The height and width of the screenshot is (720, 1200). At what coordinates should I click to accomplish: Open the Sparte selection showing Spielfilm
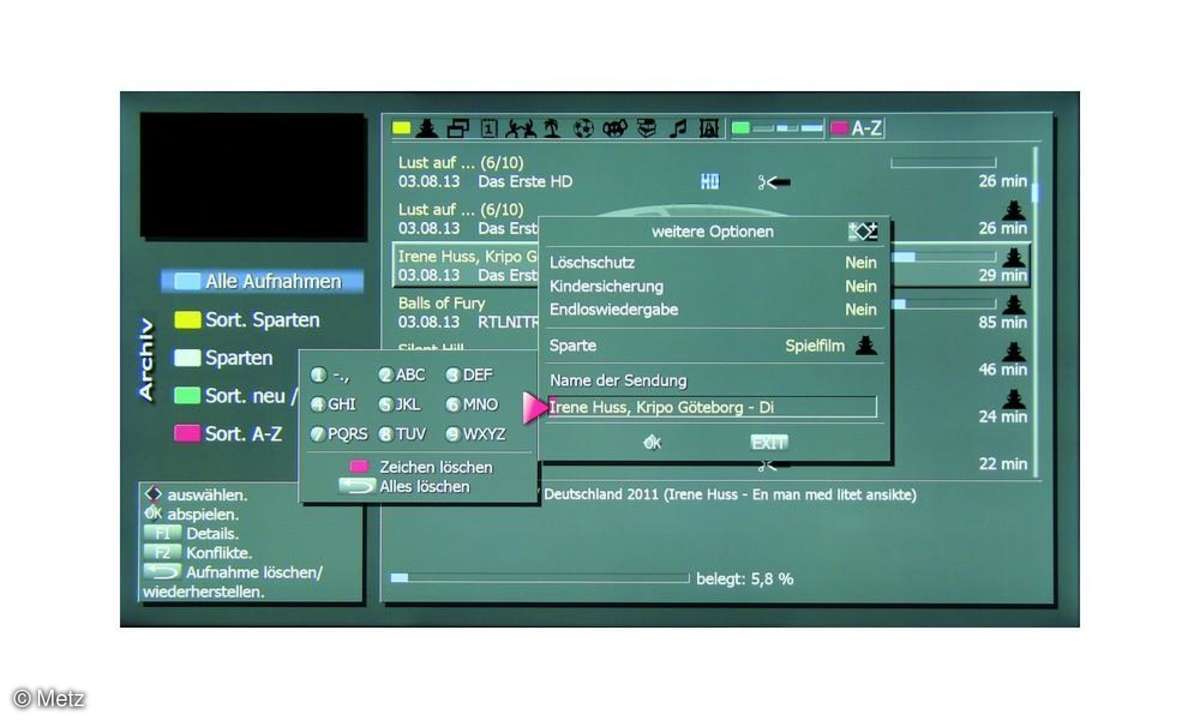tap(713, 346)
